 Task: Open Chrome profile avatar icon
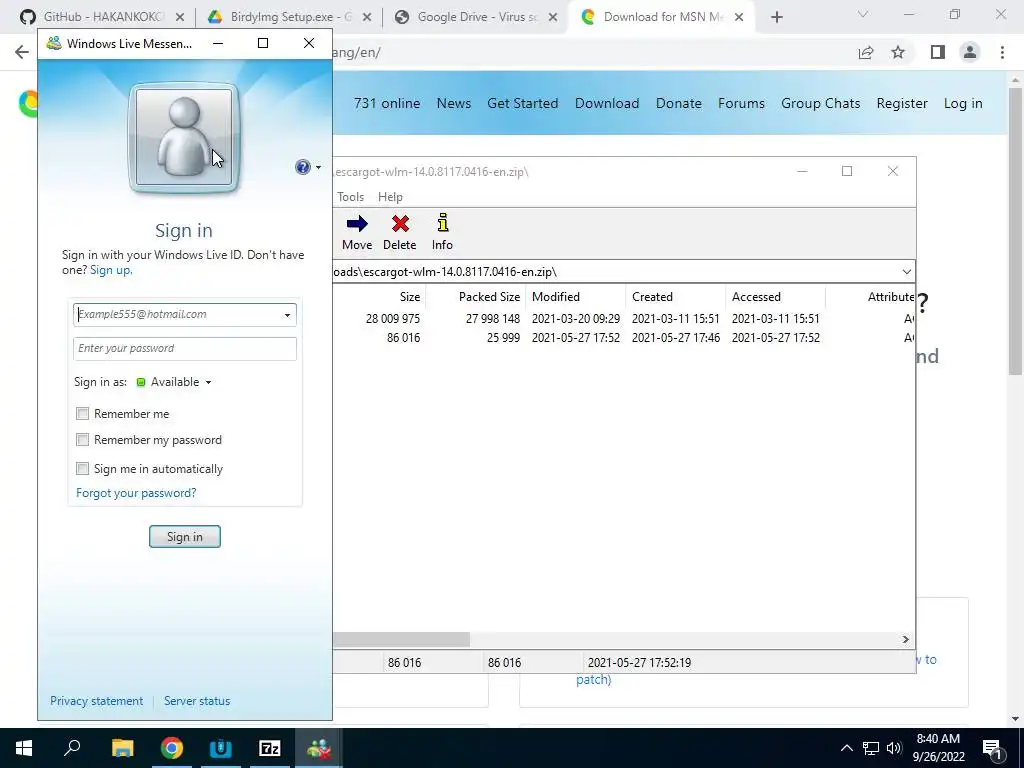(970, 52)
